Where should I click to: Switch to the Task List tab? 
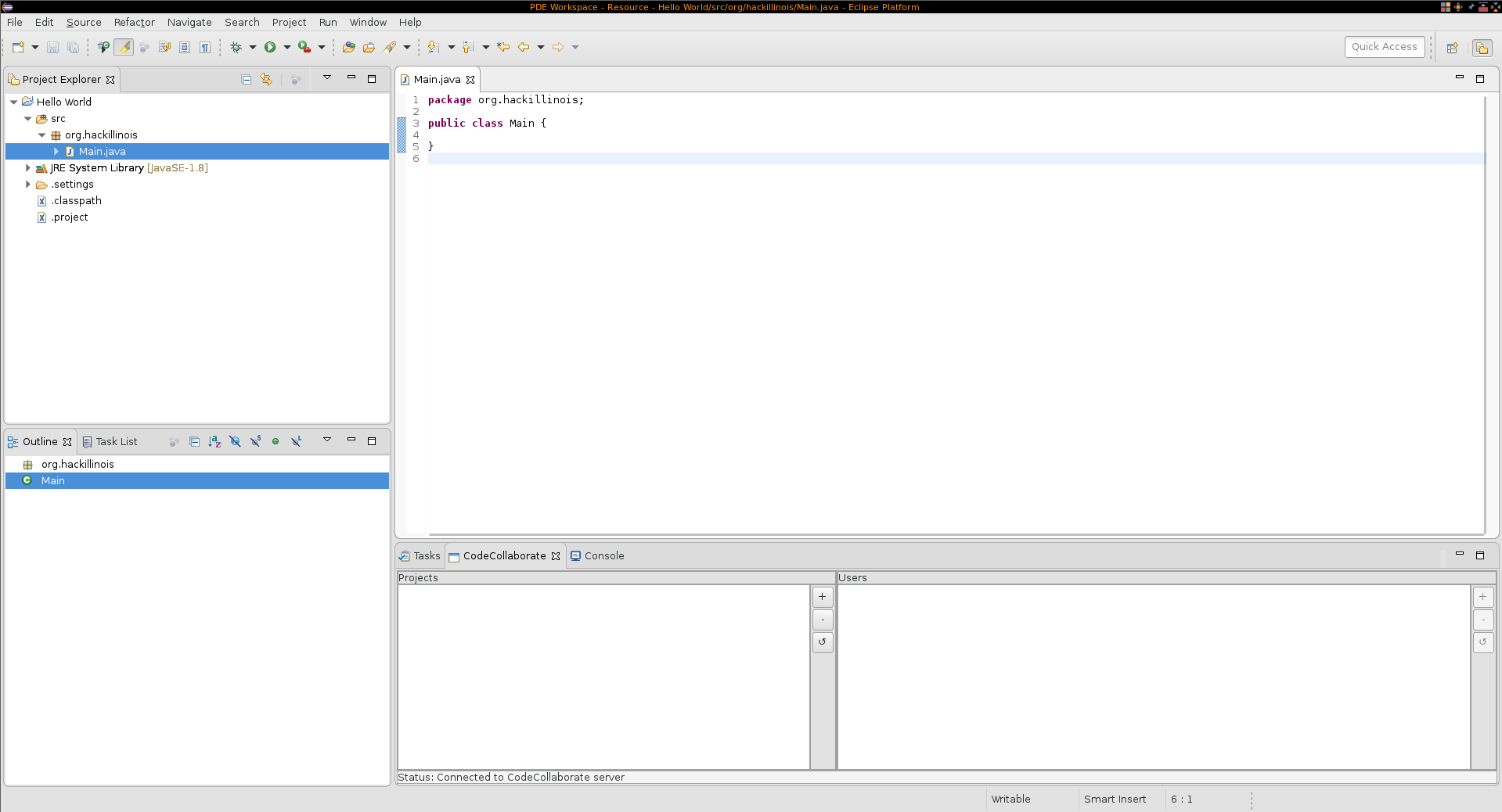[x=110, y=441]
